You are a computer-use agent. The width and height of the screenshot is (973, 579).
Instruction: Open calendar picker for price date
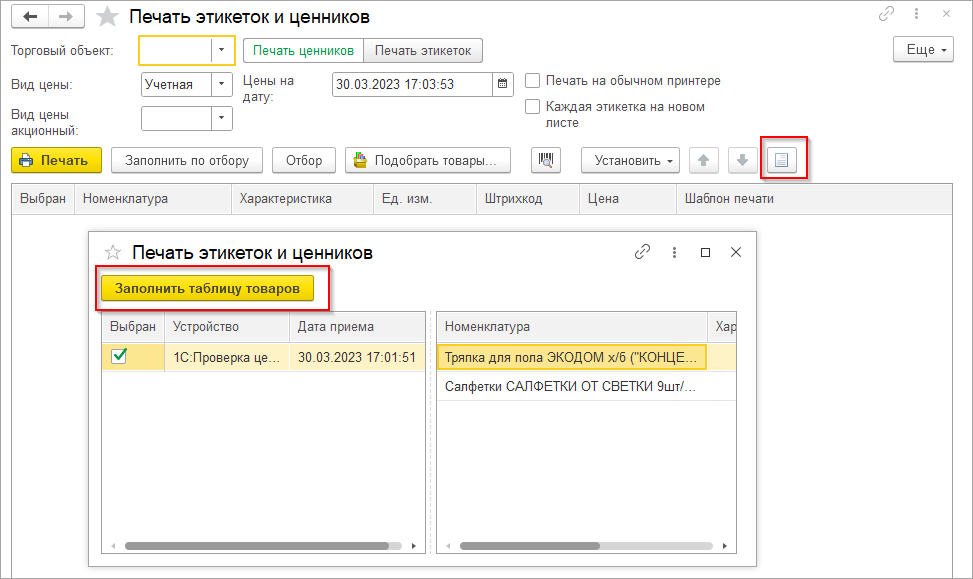(503, 84)
